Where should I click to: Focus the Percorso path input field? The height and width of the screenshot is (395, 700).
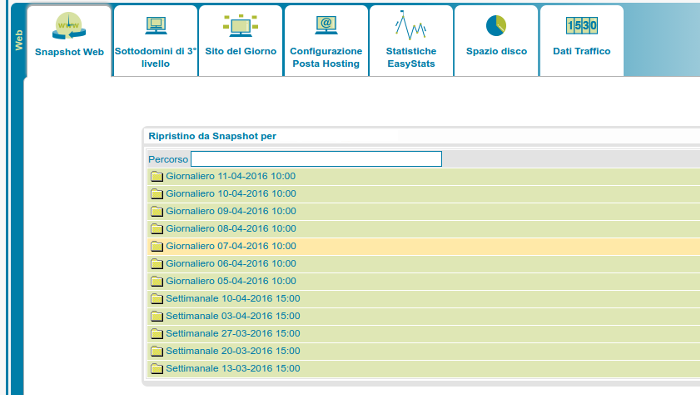pos(316,159)
